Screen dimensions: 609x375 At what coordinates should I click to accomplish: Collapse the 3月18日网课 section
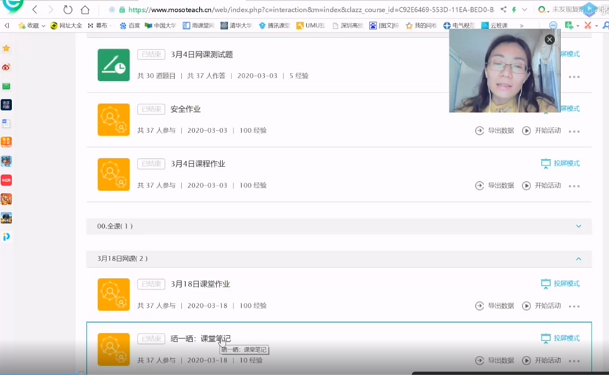[578, 259]
